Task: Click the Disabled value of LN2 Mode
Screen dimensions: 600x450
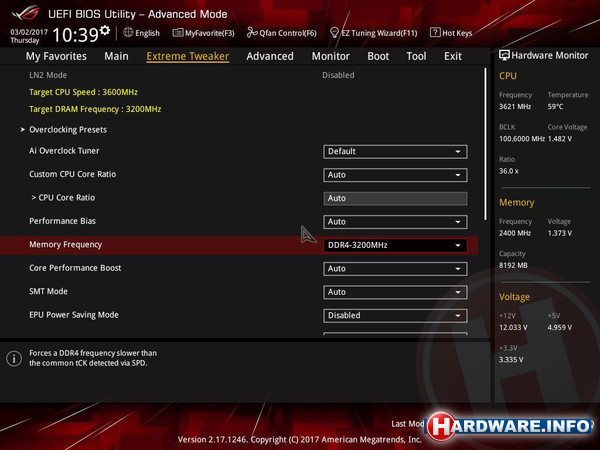Action: click(338, 75)
